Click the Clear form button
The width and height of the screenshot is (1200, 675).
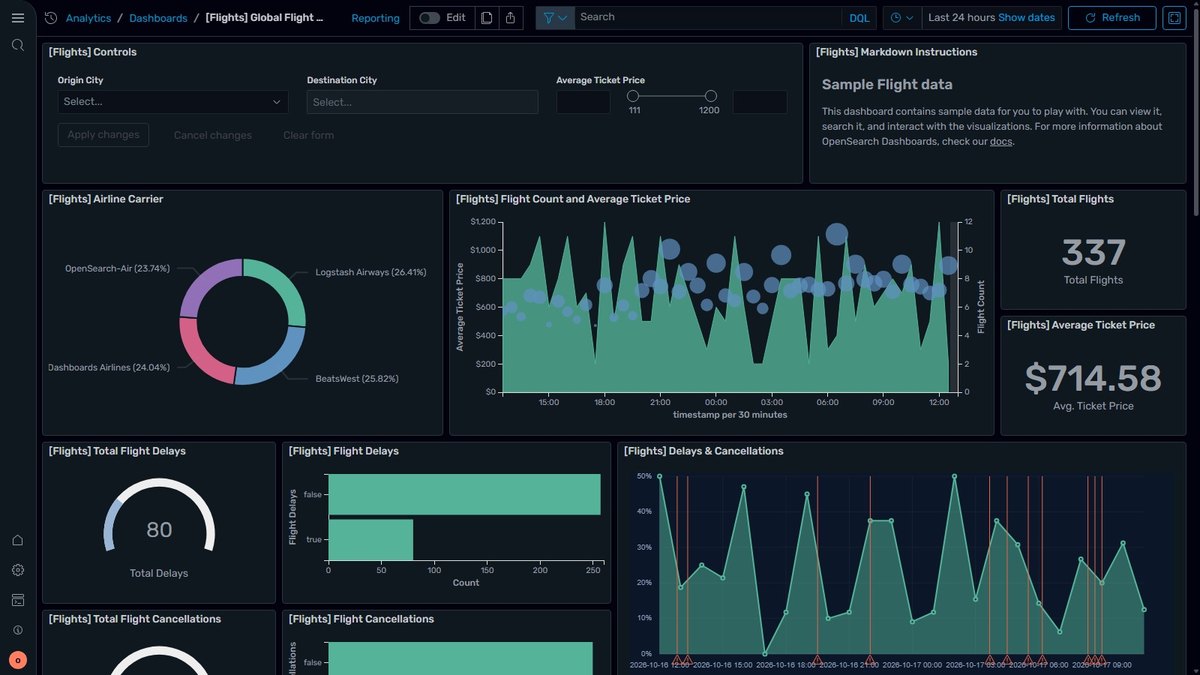coord(309,135)
